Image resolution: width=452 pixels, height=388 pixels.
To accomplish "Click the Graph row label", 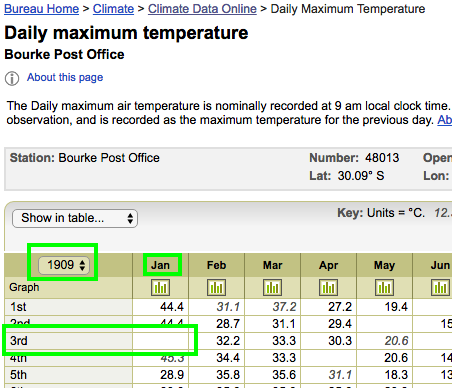I will [x=24, y=287].
